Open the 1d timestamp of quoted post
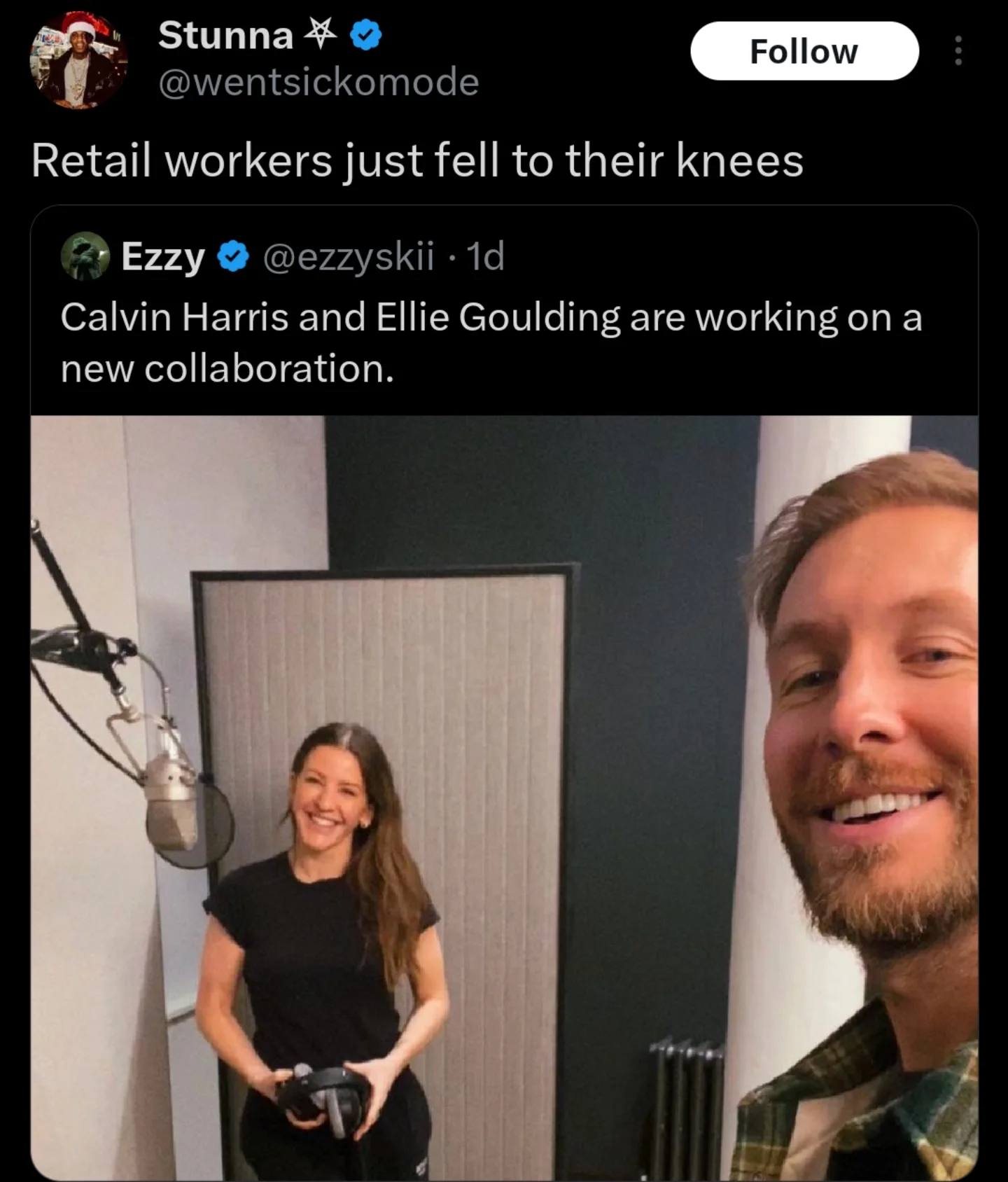This screenshot has height=1182, width=1008. 485,256
